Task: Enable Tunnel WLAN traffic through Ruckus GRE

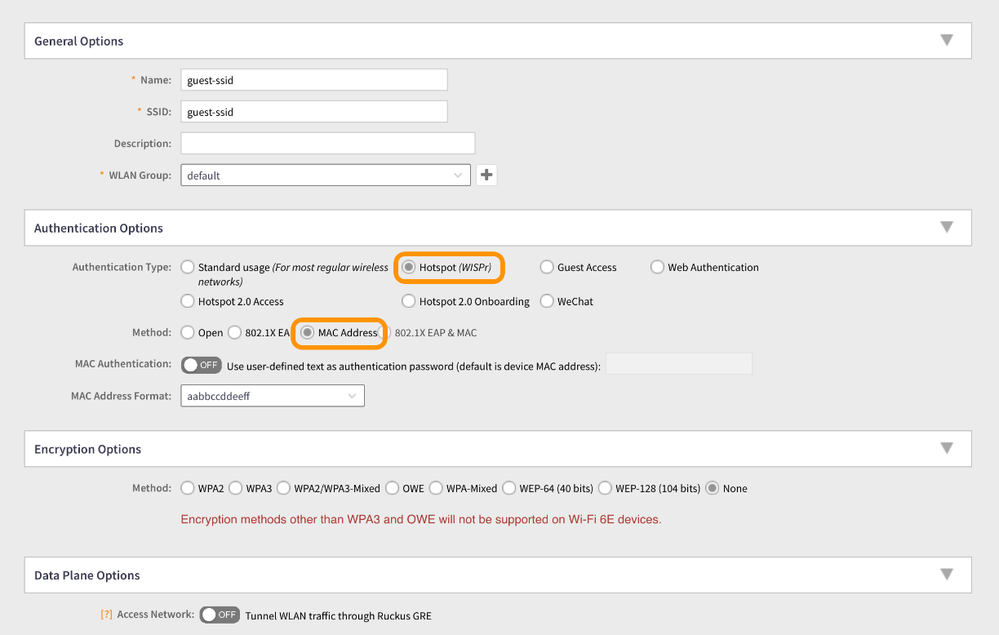Action: click(219, 615)
